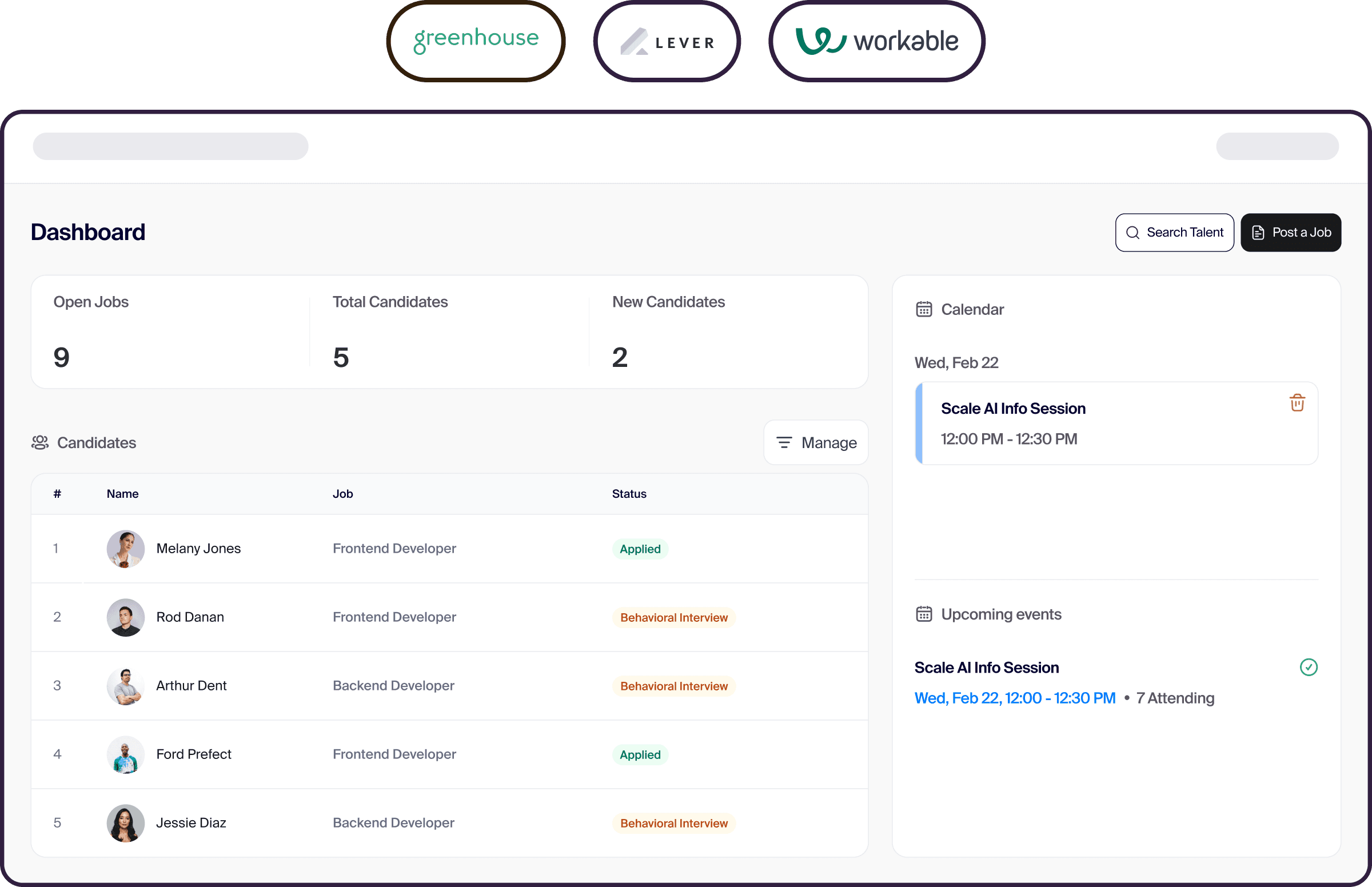Image resolution: width=1372 pixels, height=887 pixels.
Task: Click the trash icon on calendar event
Action: [1297, 402]
